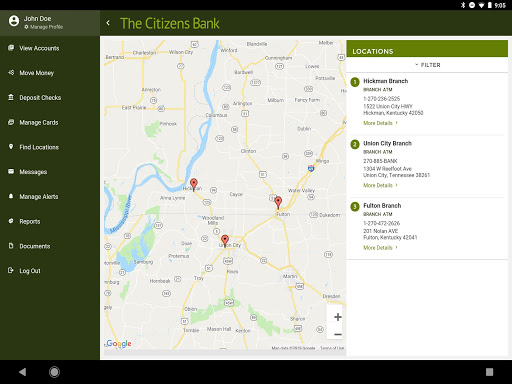Click the Manage Cards card icon
This screenshot has height=384, width=512.
click(x=11, y=122)
